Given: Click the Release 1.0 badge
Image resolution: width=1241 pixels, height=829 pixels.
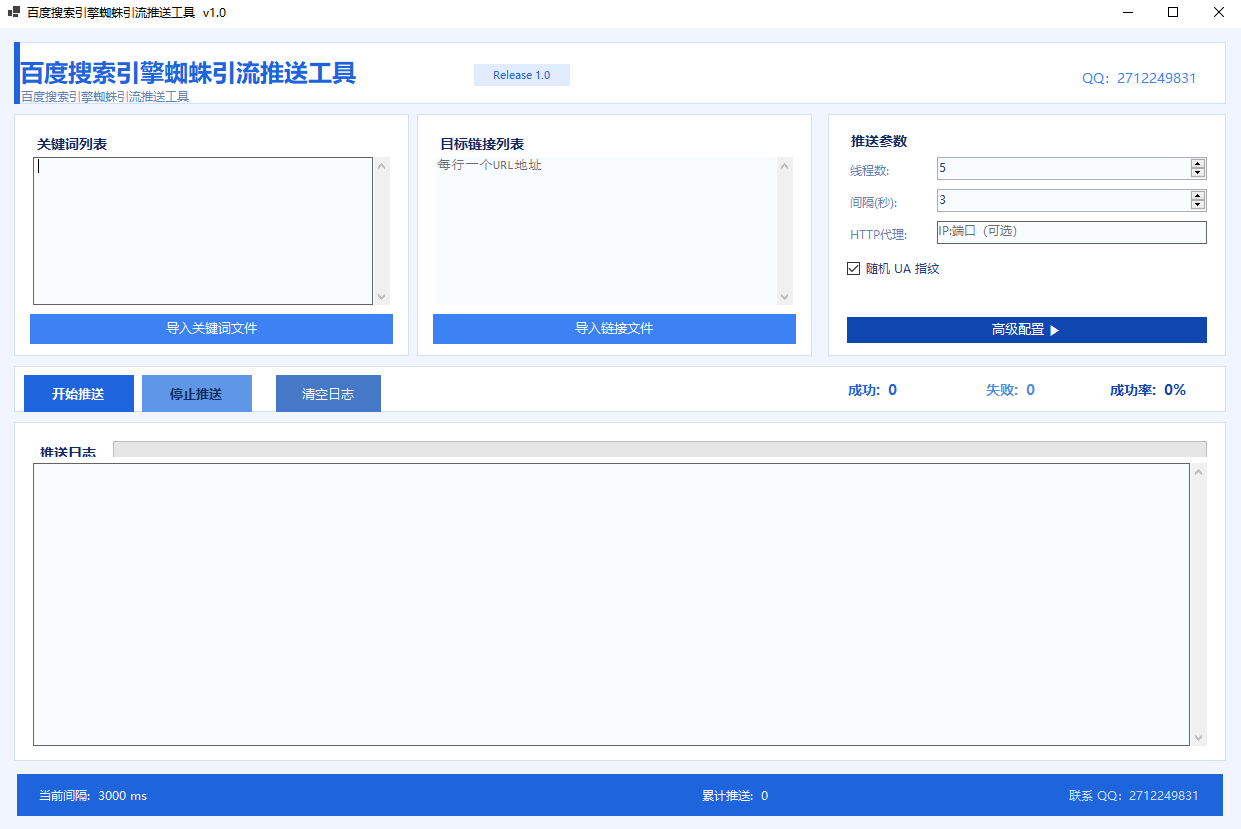Looking at the screenshot, I should pos(521,75).
